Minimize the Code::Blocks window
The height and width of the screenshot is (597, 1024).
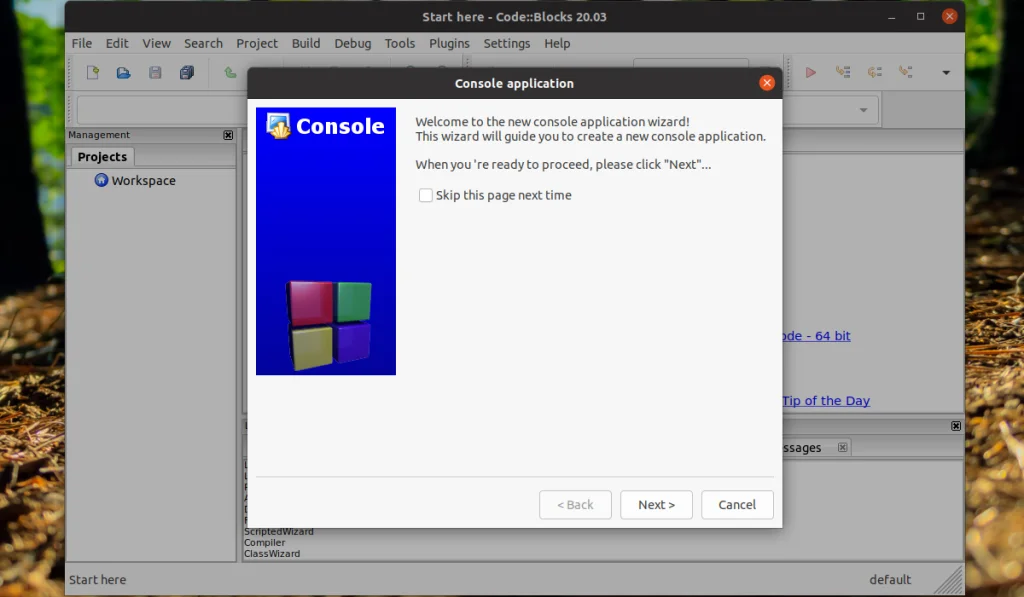[x=891, y=16]
